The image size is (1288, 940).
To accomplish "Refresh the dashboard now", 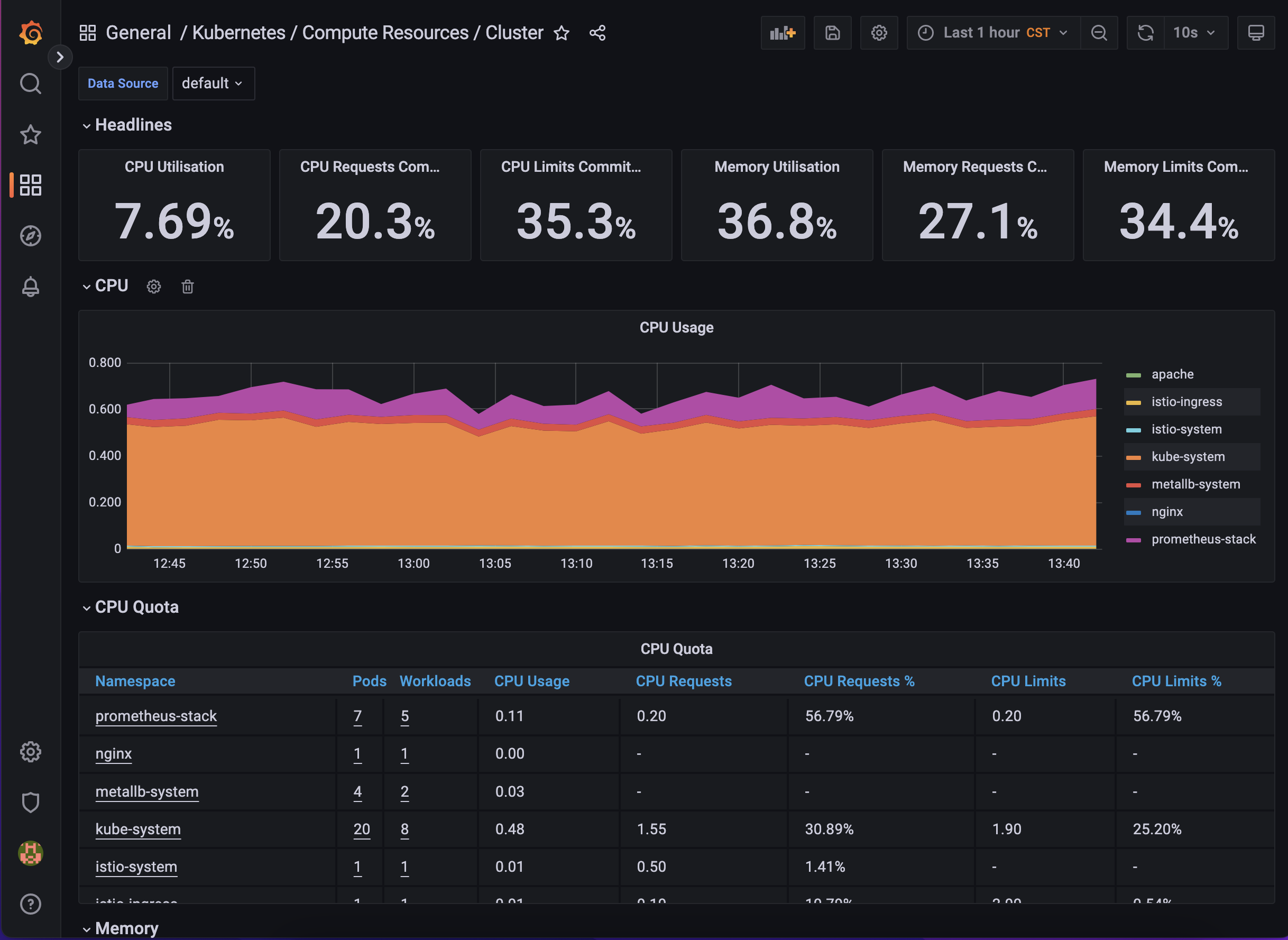I will click(1145, 33).
